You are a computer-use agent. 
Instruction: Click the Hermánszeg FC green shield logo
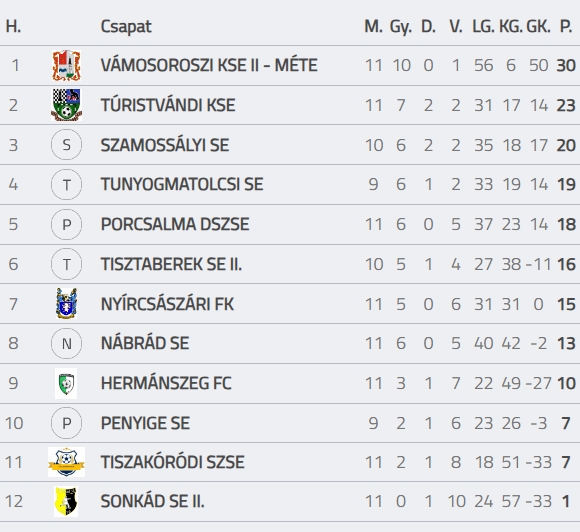(x=66, y=383)
